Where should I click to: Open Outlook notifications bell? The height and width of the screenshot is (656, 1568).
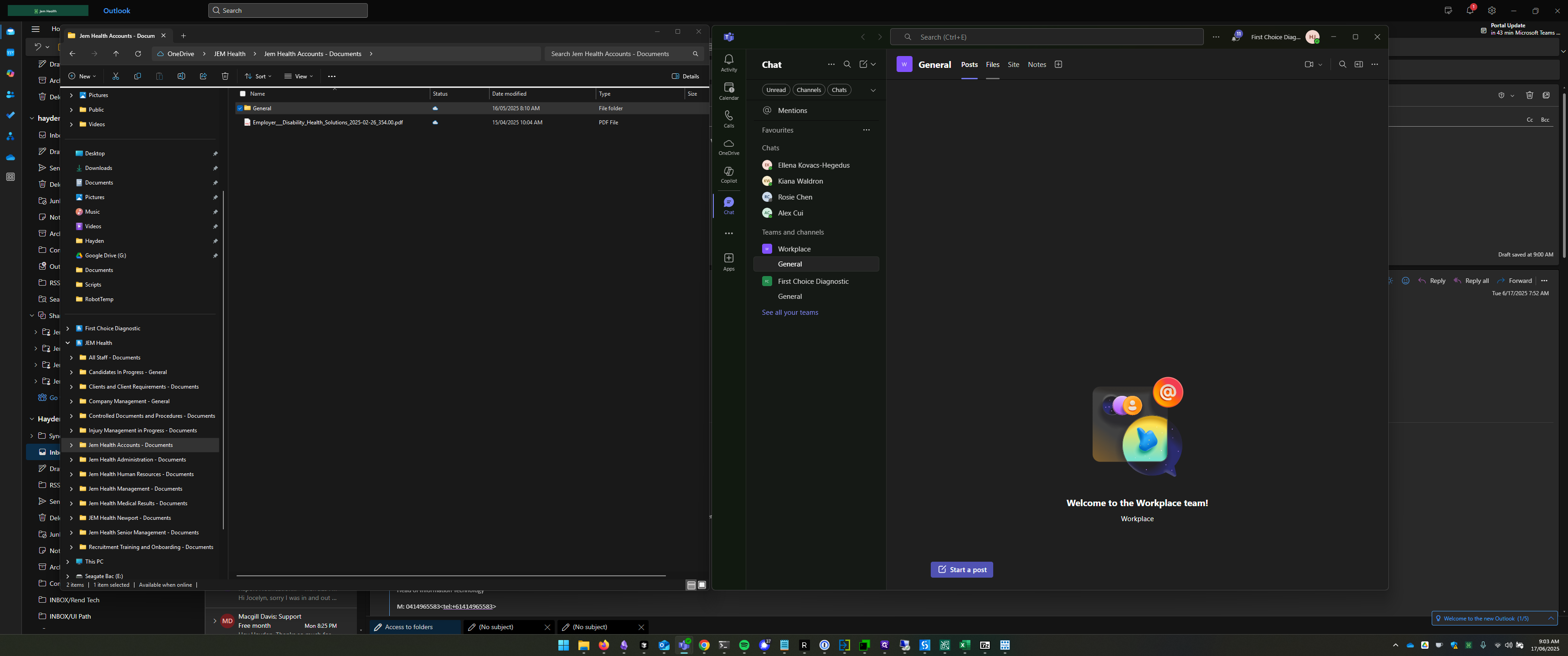click(1470, 10)
